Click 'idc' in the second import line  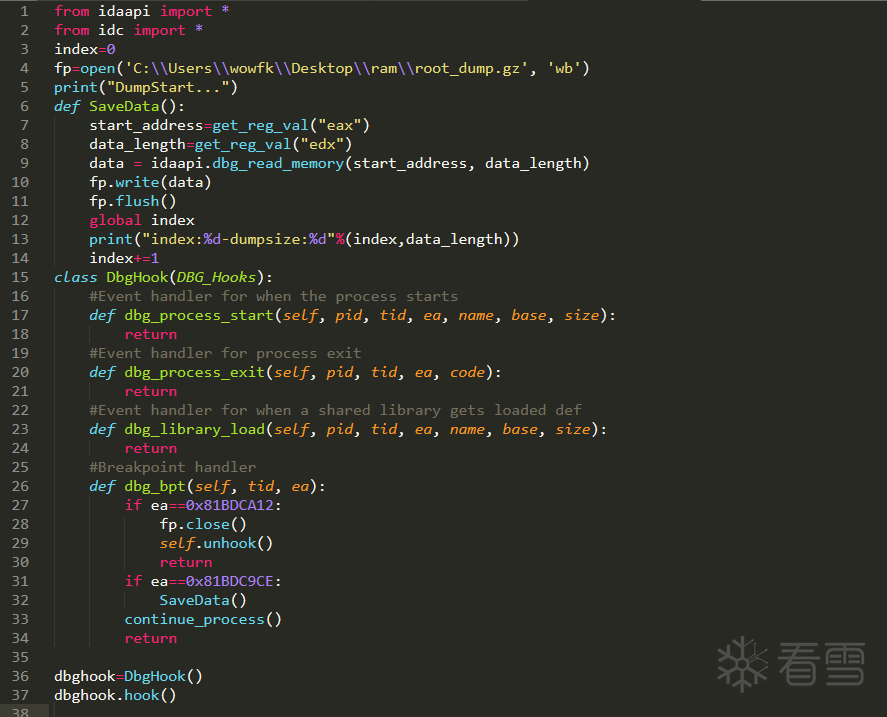coord(111,31)
